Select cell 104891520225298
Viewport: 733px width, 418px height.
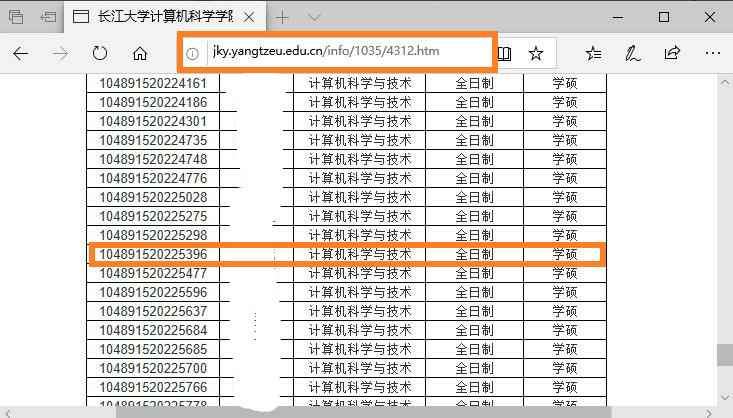[x=153, y=235]
